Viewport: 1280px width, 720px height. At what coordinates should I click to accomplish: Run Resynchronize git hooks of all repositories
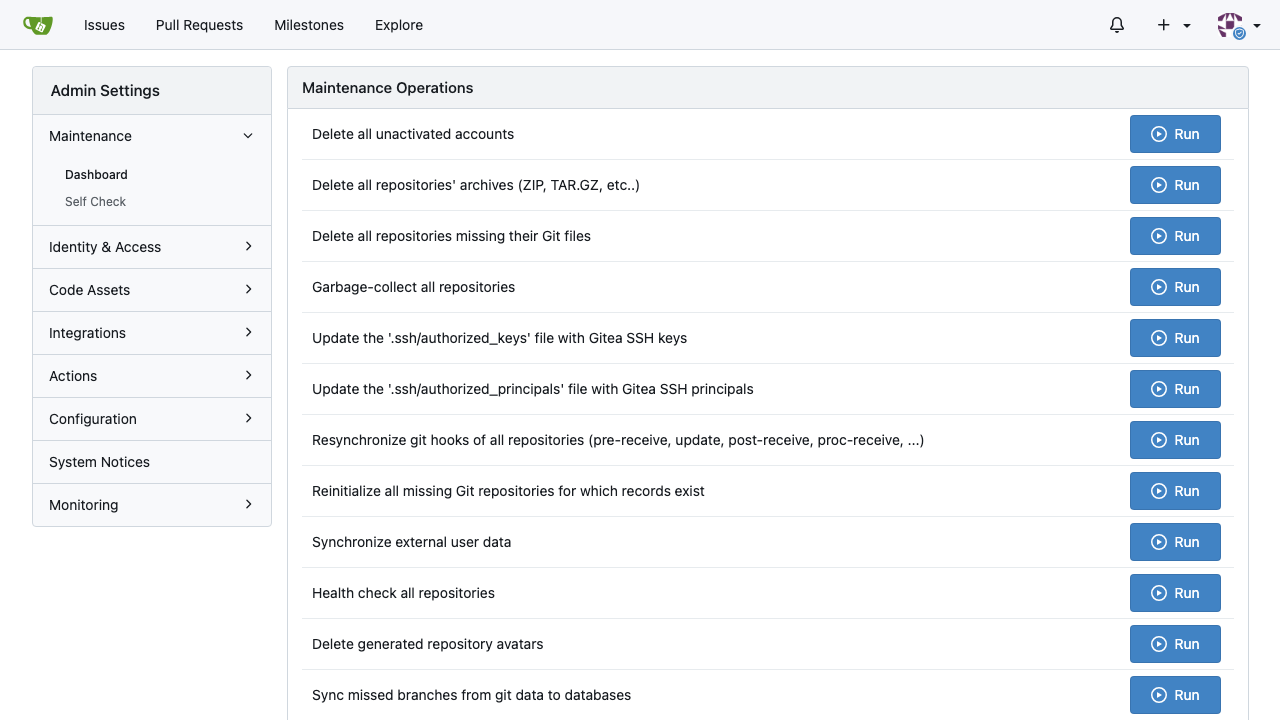1175,440
